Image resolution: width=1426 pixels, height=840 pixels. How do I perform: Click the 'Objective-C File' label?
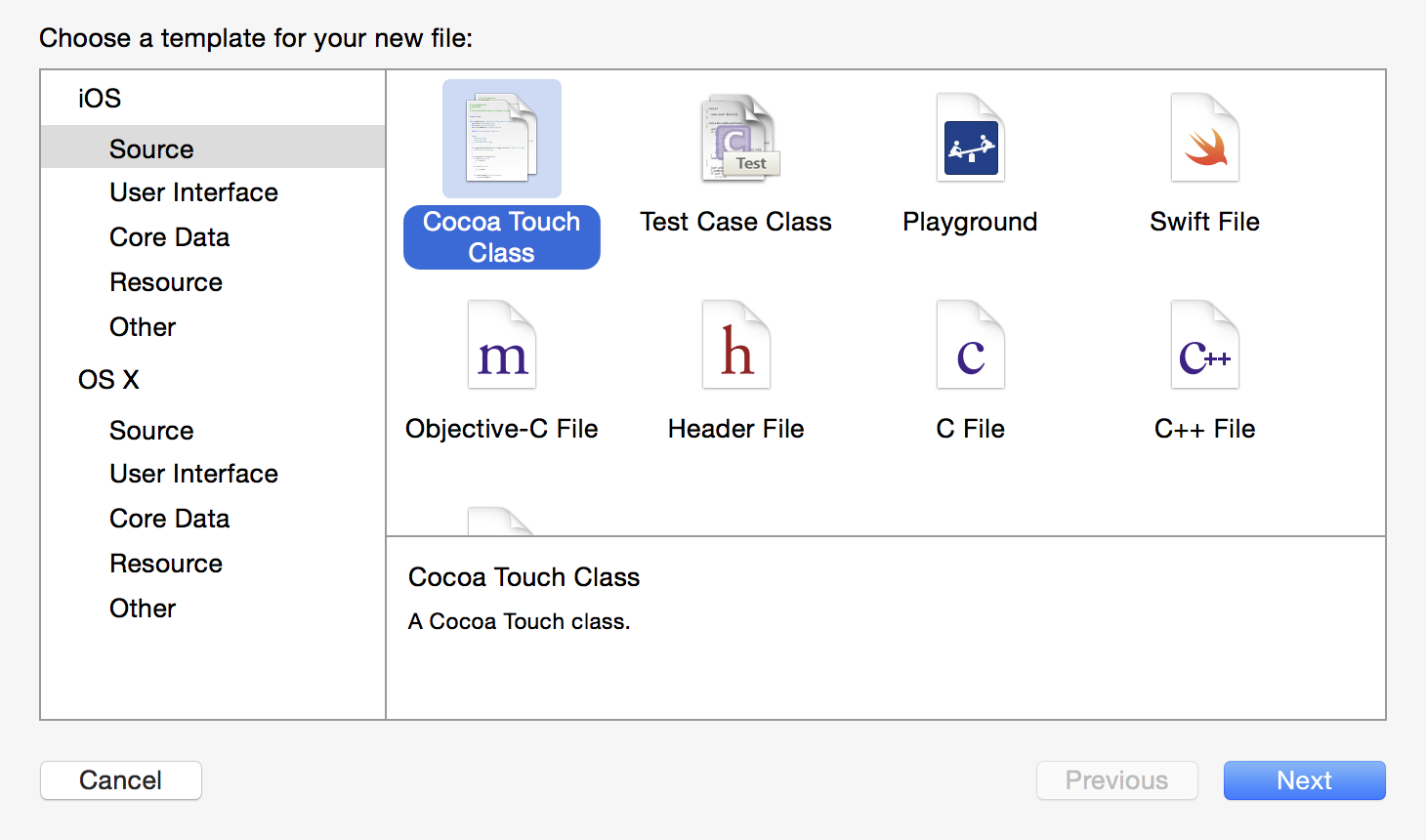click(x=502, y=430)
